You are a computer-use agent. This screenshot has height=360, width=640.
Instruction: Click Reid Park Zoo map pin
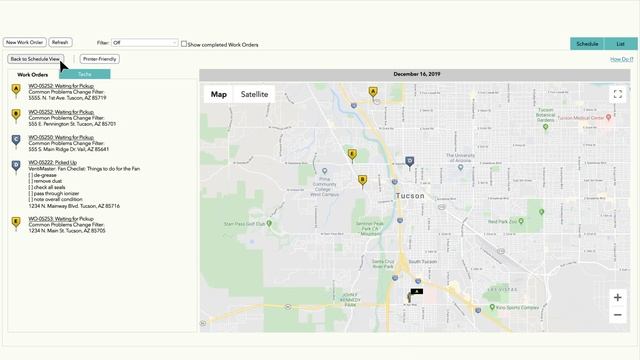[x=521, y=221]
